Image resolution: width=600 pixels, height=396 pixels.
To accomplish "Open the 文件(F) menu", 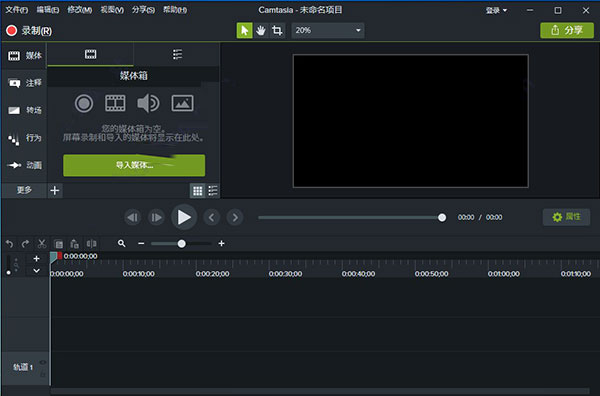I will coord(16,10).
